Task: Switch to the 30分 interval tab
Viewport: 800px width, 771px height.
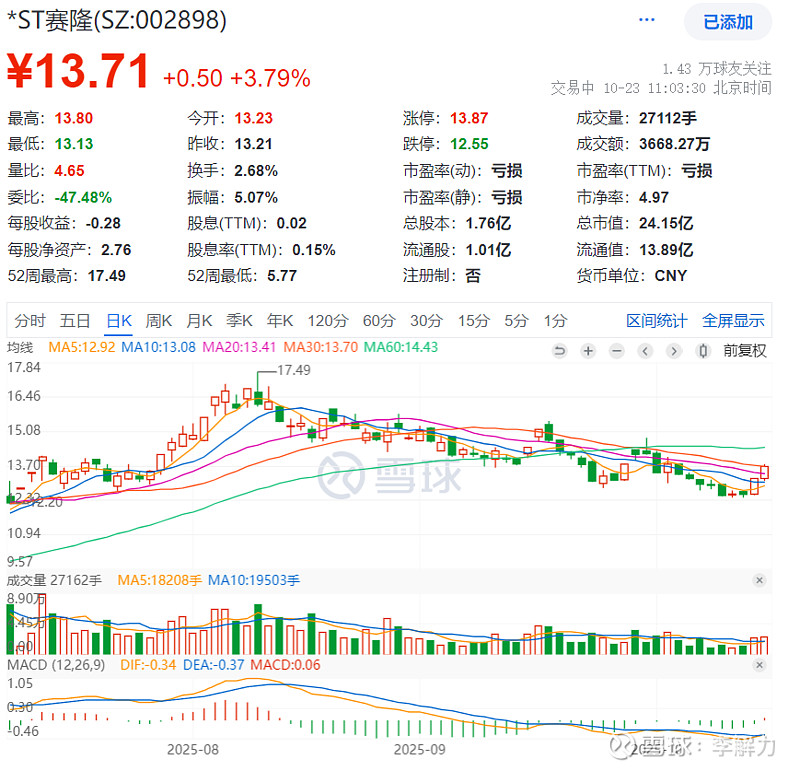Action: coord(426,321)
